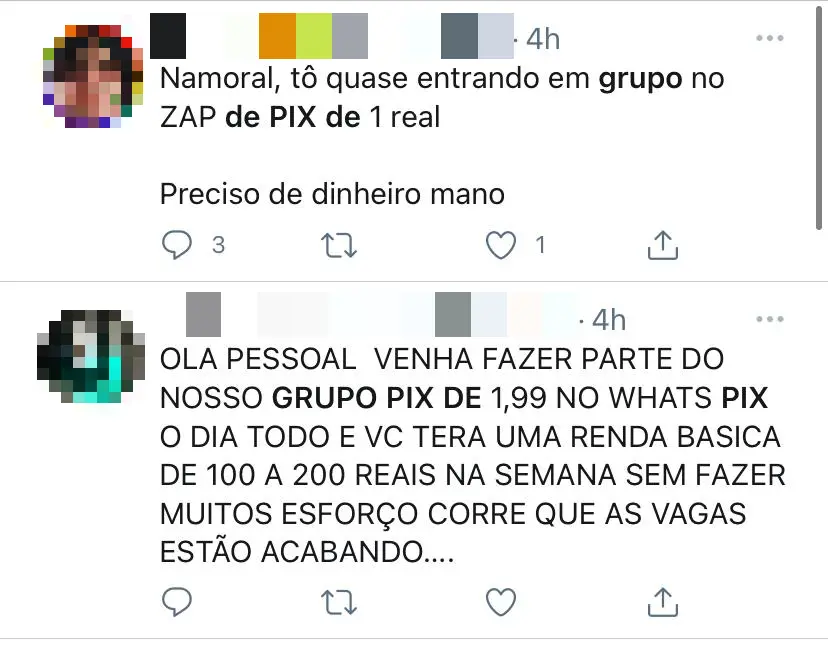
Task: Open the first tweet author's pixelated avatar
Action: click(x=93, y=76)
